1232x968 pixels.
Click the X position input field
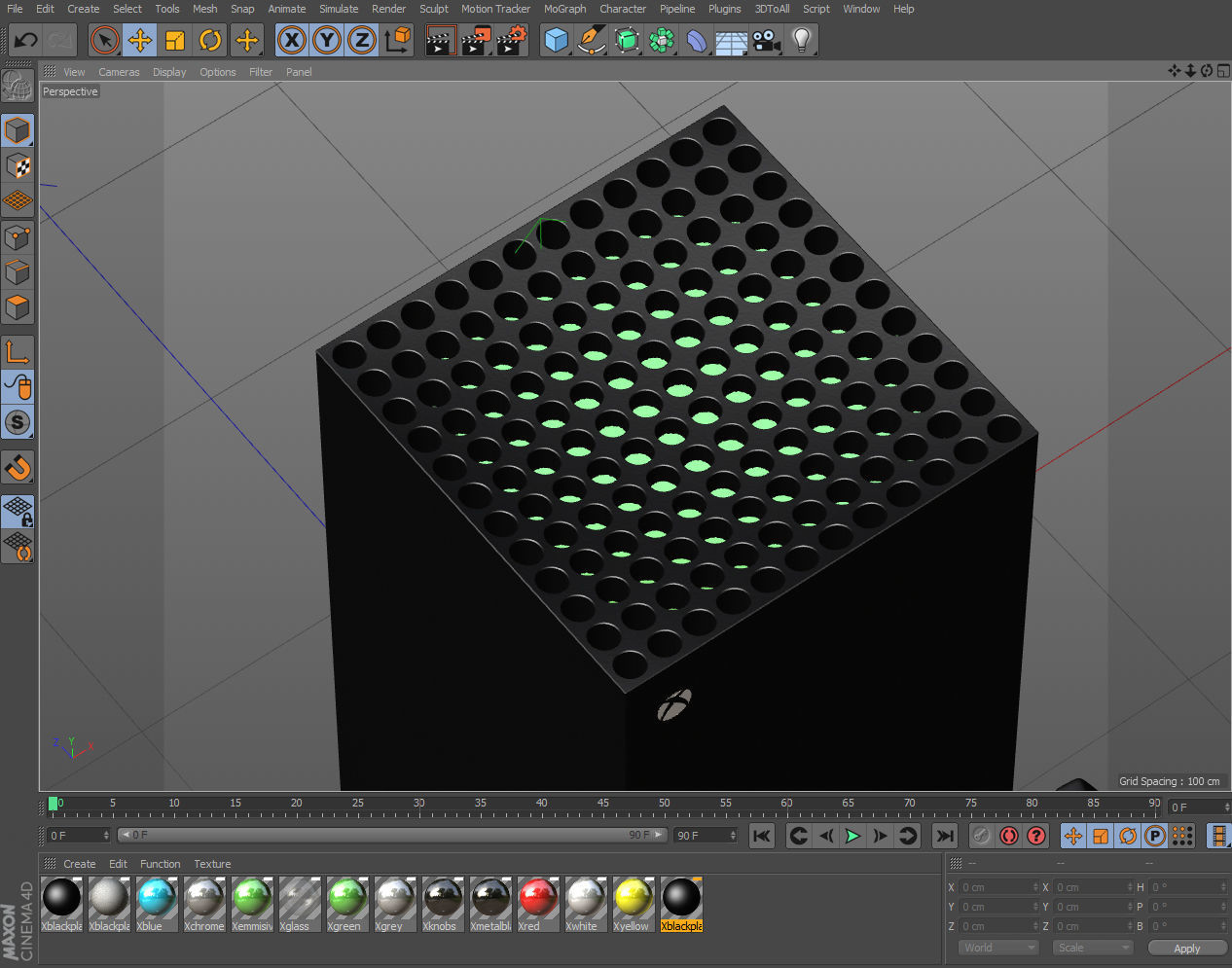click(998, 887)
